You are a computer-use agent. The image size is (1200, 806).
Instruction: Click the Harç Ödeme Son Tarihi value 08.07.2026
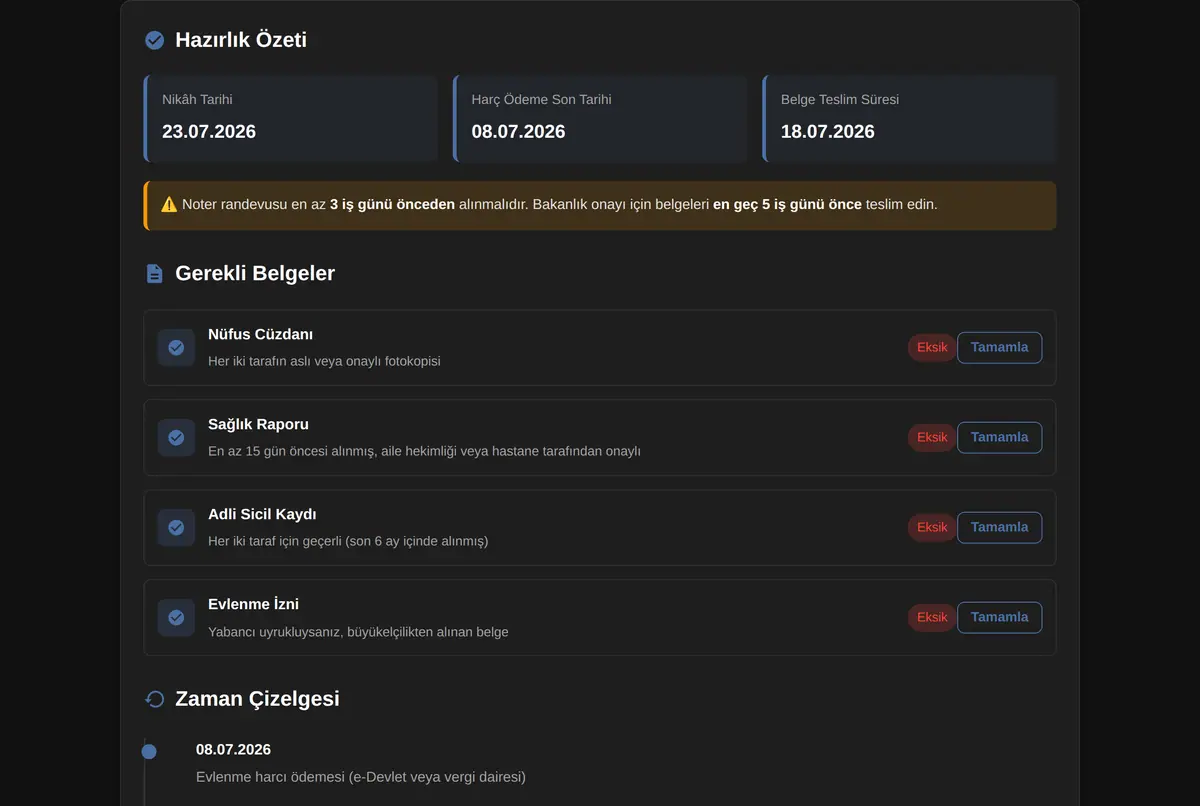[518, 131]
